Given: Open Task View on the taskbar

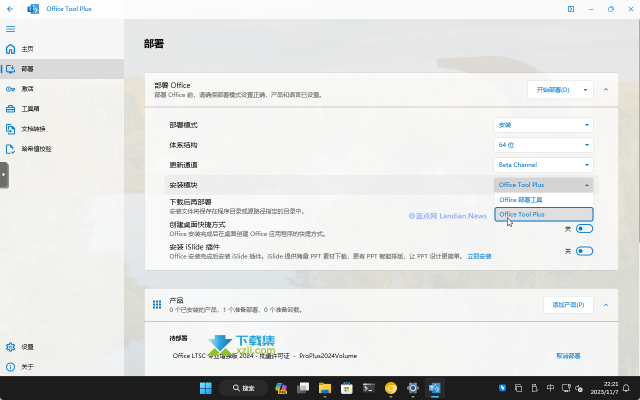Looking at the screenshot, I should [303, 388].
